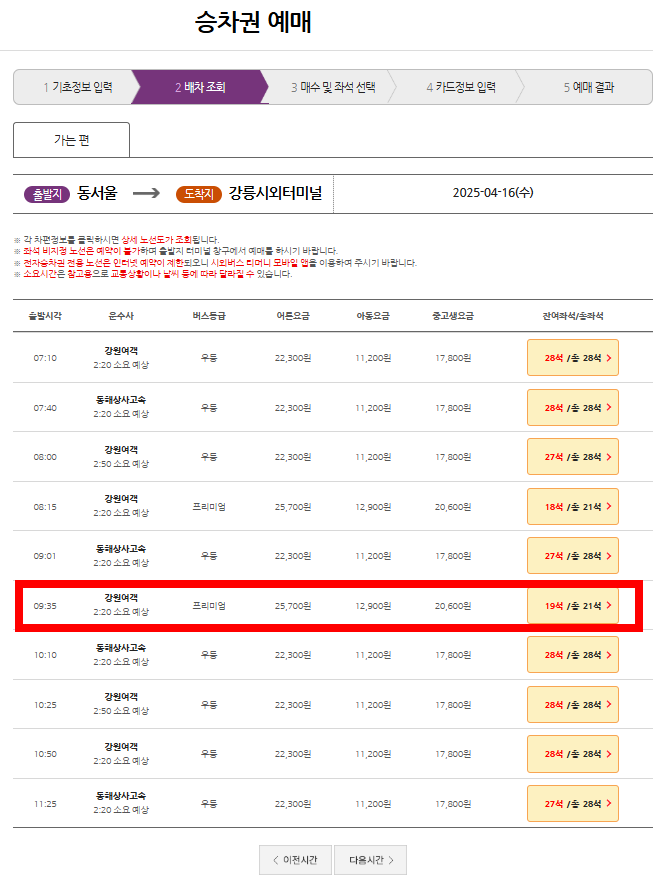The height and width of the screenshot is (882, 660).
Task: Go to 다음시간 later times
Action: (370, 860)
